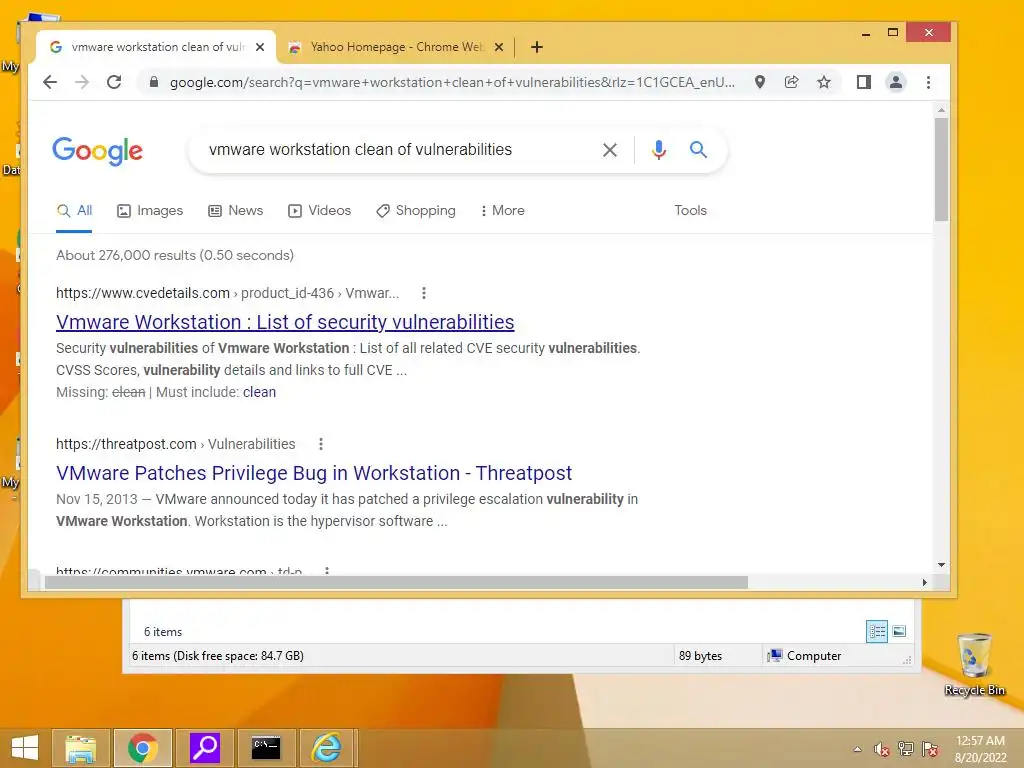Click '89 bytes' in Explorer status bar
This screenshot has width=1024, height=768.
click(700, 656)
